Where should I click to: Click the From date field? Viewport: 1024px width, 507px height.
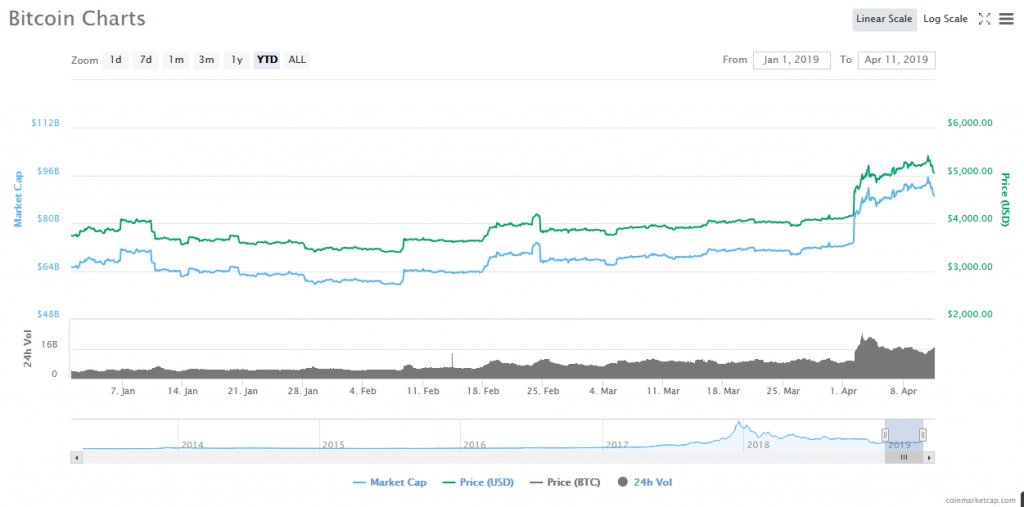click(x=792, y=60)
